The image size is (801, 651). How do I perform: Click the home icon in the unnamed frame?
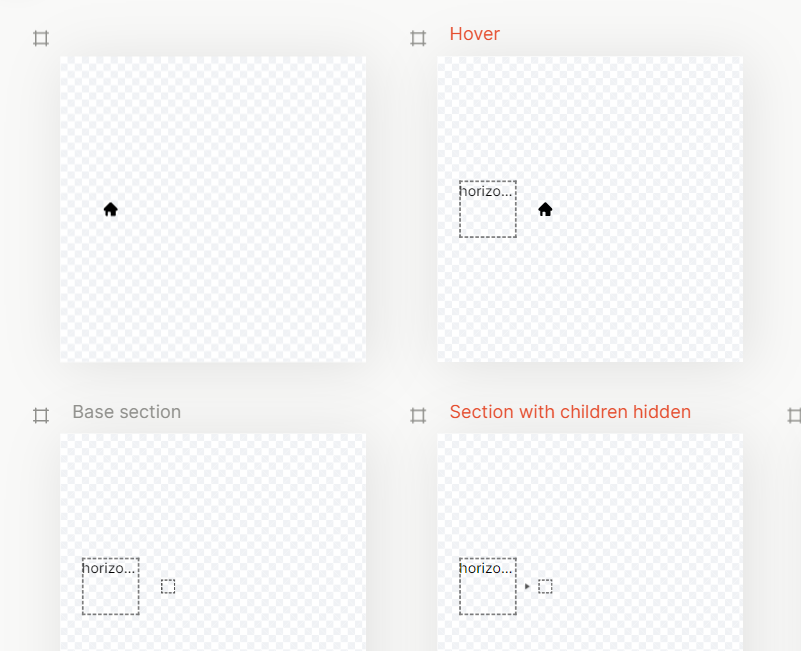tap(111, 209)
